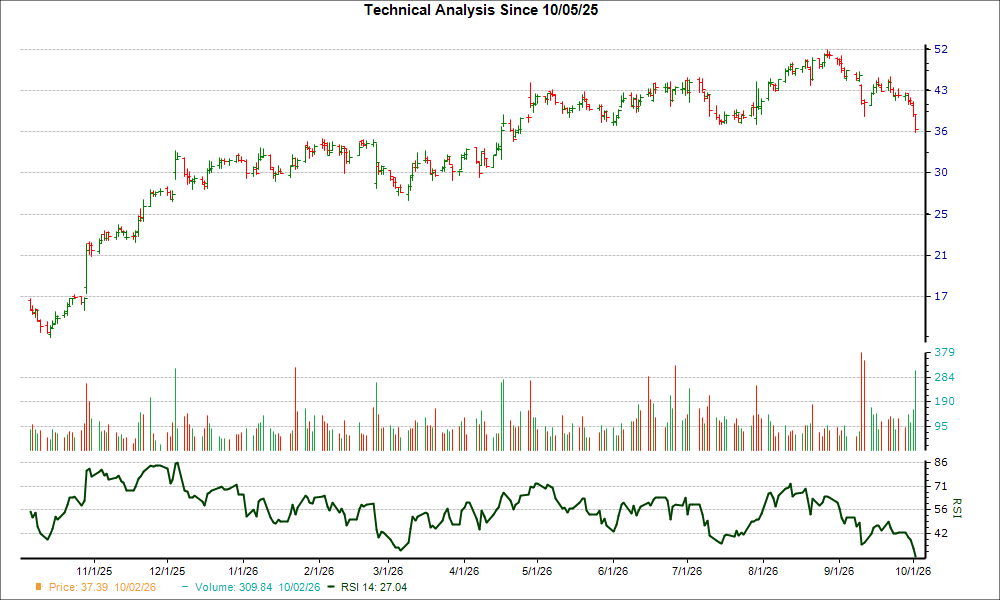Click the 'RSI 14: 27.04' legend text
1000x600 pixels.
pos(374,587)
